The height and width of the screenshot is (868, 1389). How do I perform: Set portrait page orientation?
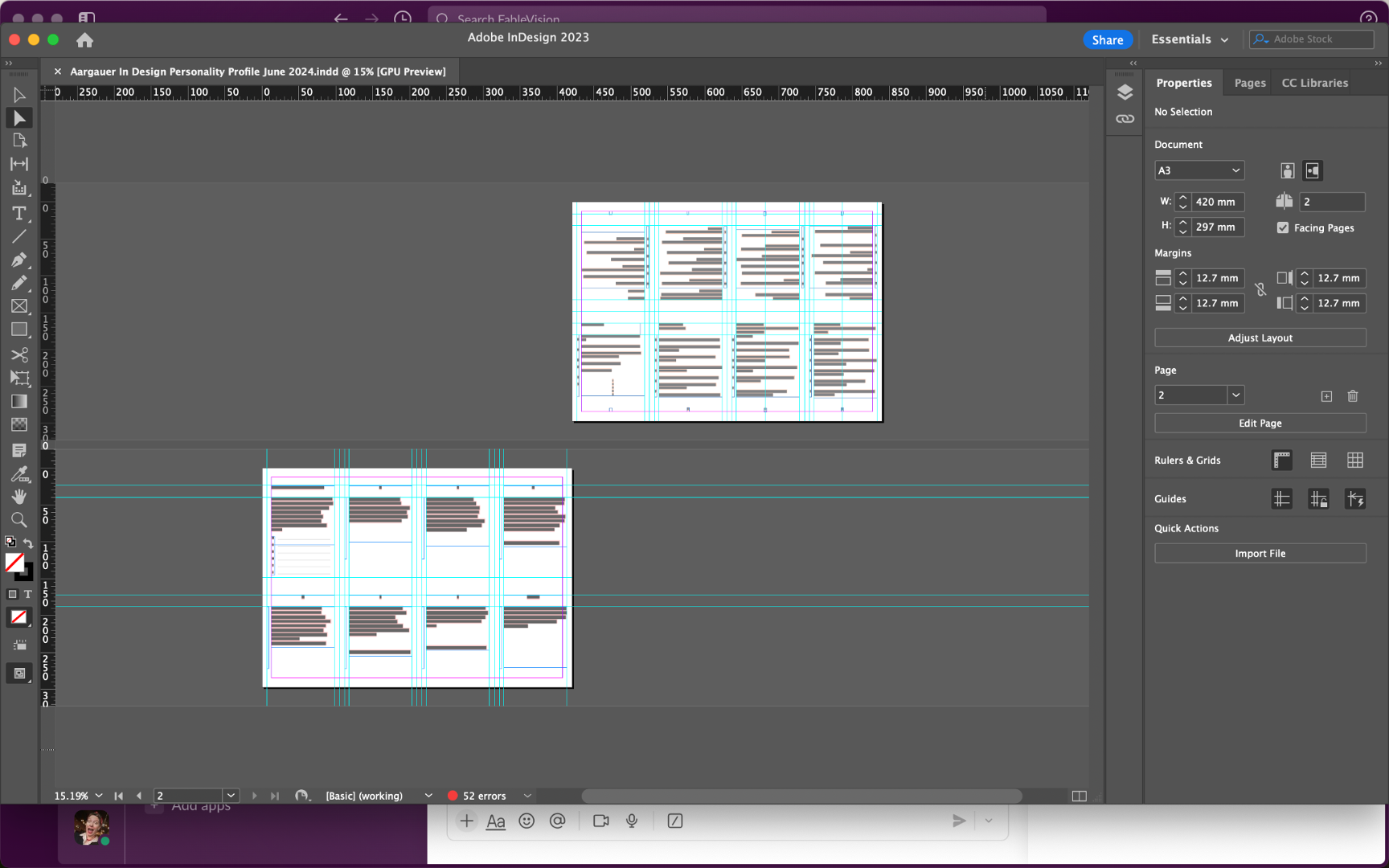pyautogui.click(x=1288, y=170)
